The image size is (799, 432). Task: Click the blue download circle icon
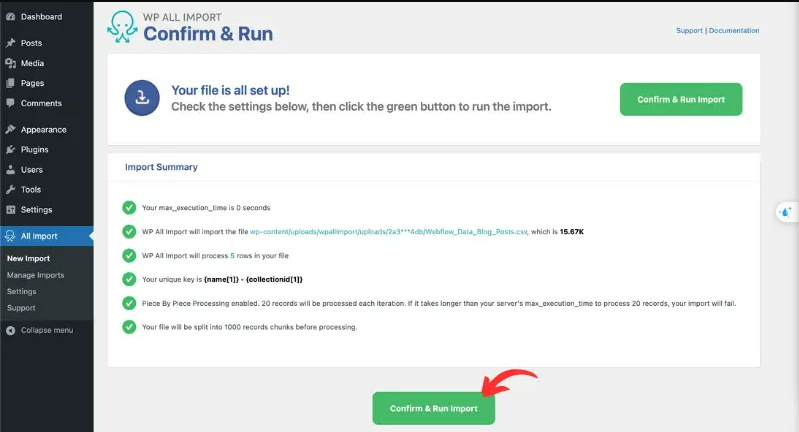point(142,98)
